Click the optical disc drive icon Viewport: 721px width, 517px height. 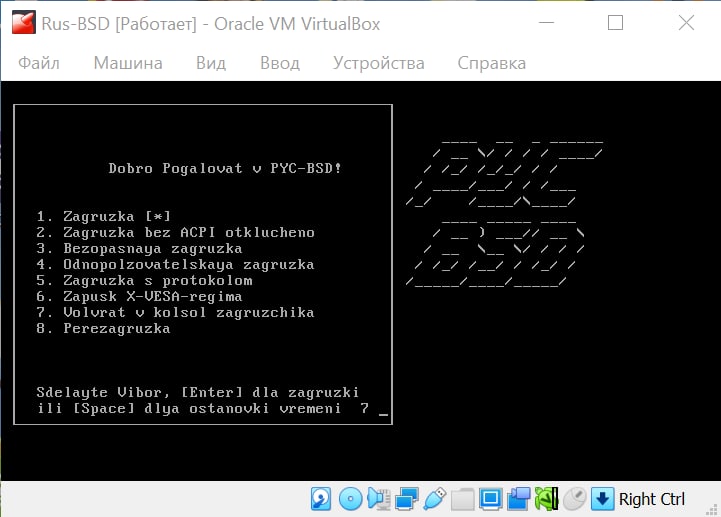pyautogui.click(x=350, y=499)
